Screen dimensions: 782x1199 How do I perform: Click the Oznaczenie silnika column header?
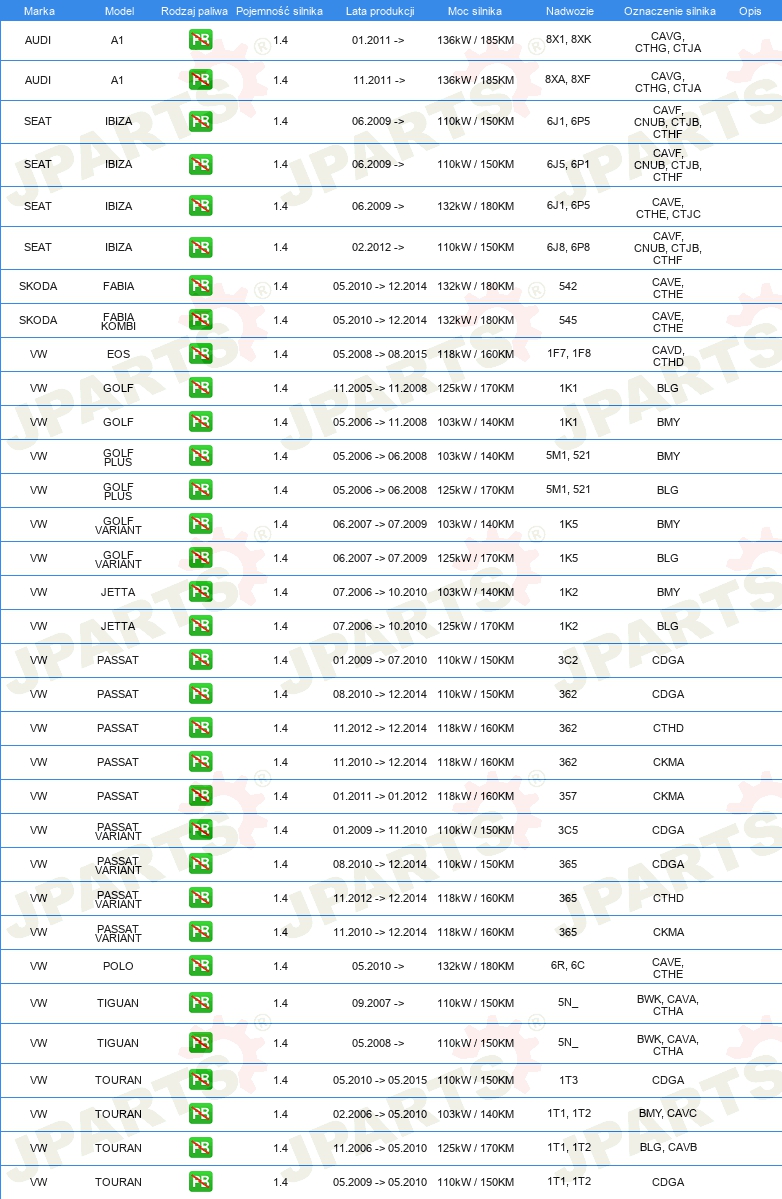pos(670,11)
